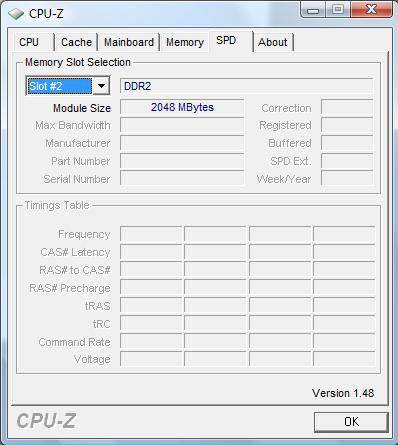Click the Memory Slot Selection group label
This screenshot has width=398, height=445.
tap(78, 62)
